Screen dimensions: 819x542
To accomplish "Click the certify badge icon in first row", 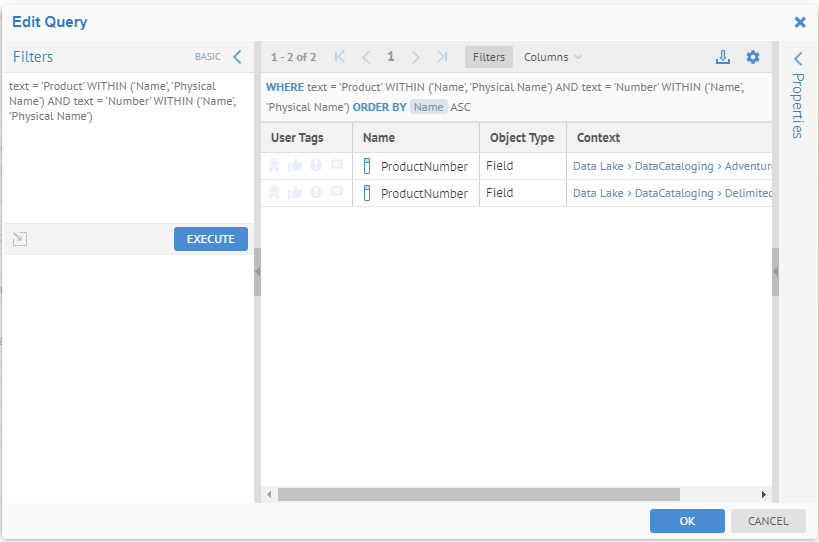I will coord(275,166).
